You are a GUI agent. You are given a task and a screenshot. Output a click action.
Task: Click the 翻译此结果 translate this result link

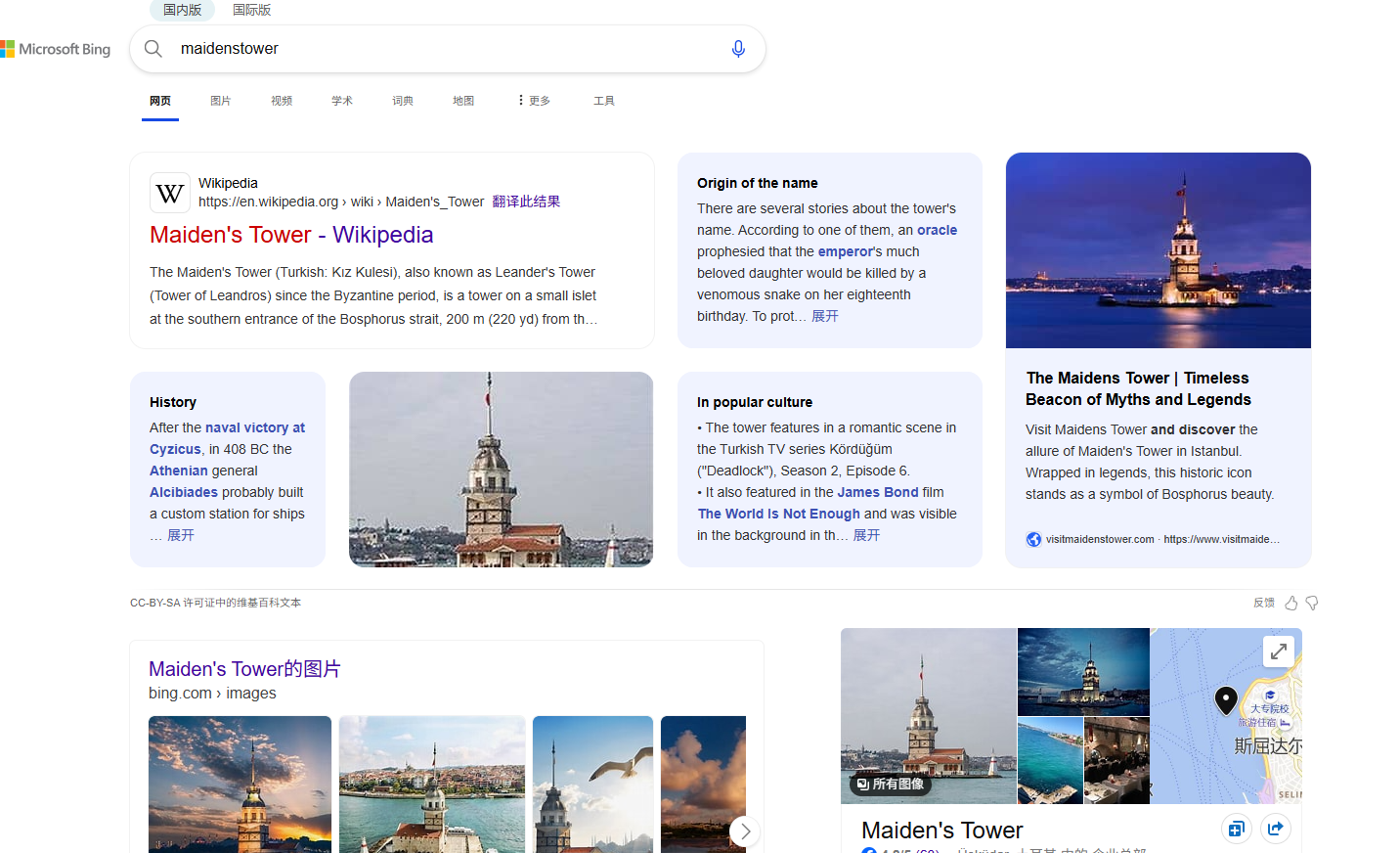click(x=526, y=202)
